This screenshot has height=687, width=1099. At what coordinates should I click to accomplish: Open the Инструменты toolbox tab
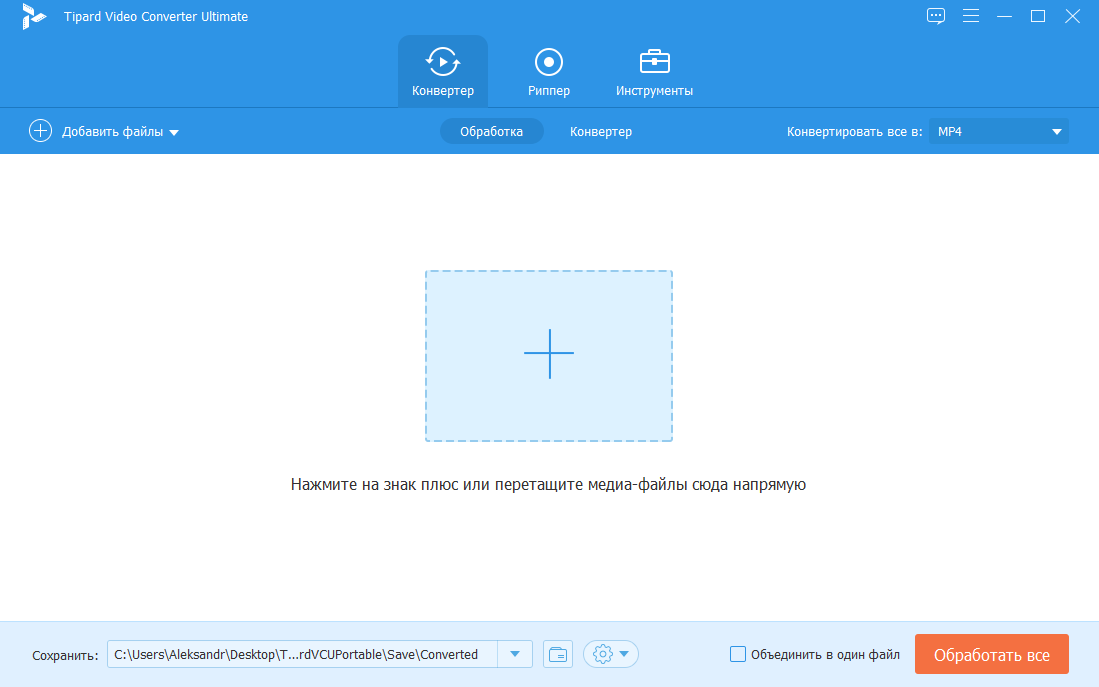[654, 72]
